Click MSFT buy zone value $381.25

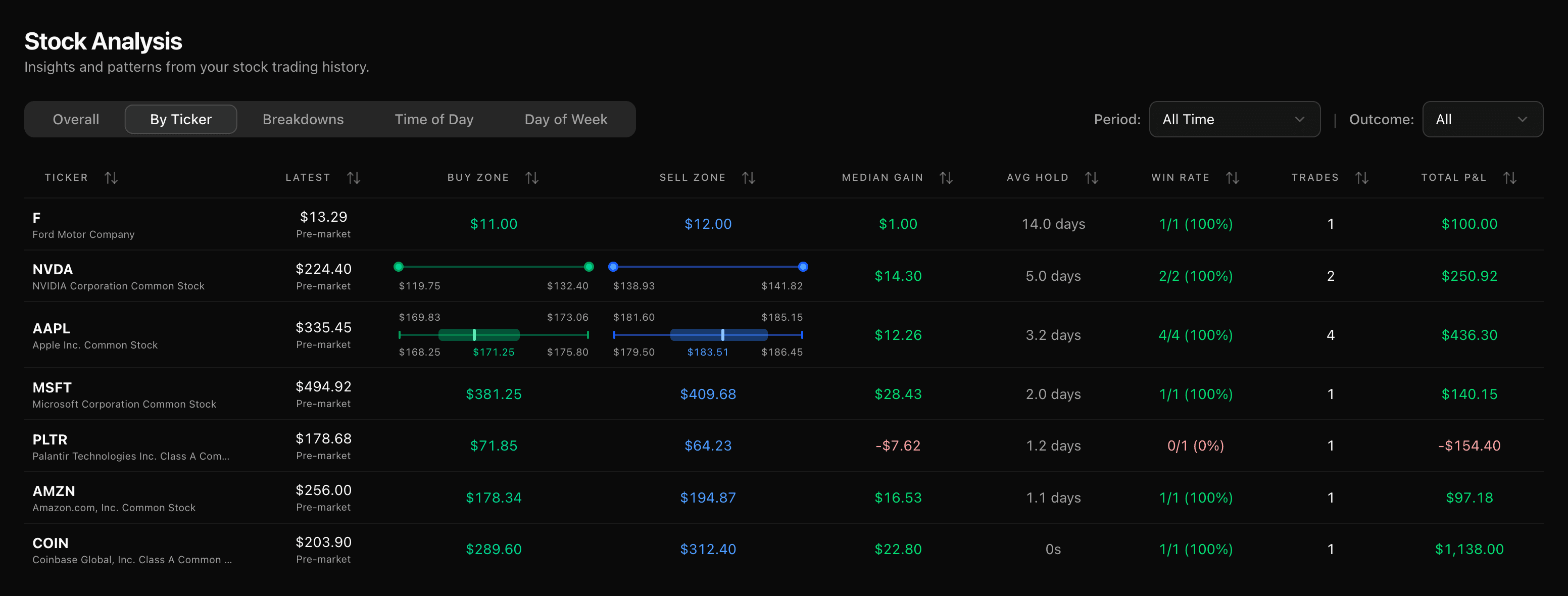(x=494, y=394)
